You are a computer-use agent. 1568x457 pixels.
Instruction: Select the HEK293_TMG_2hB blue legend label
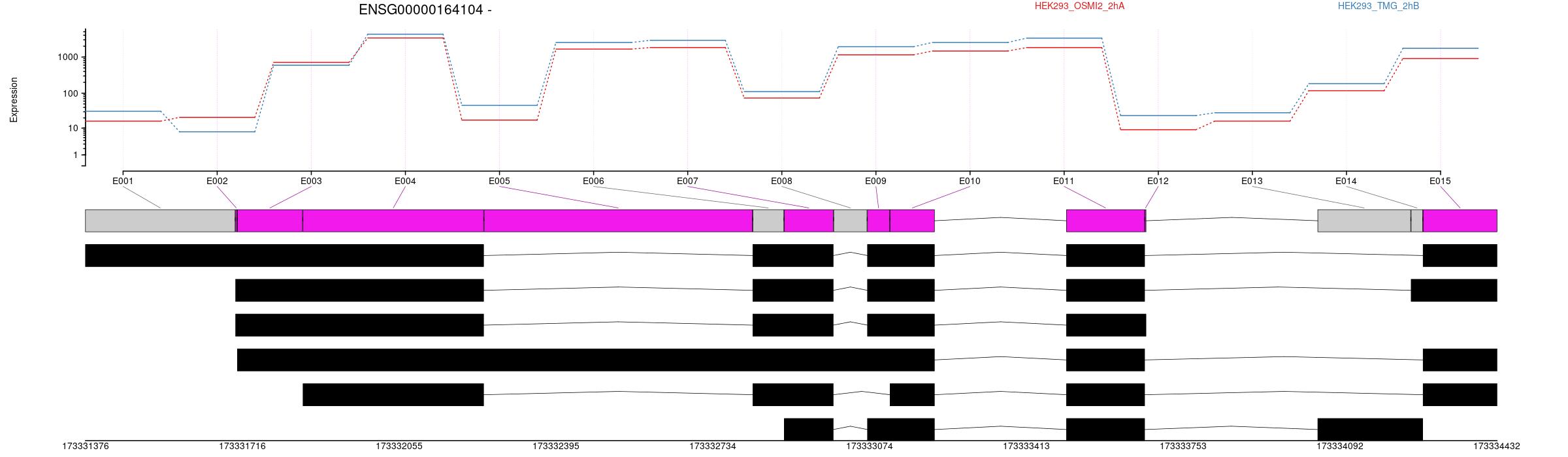click(x=1379, y=6)
